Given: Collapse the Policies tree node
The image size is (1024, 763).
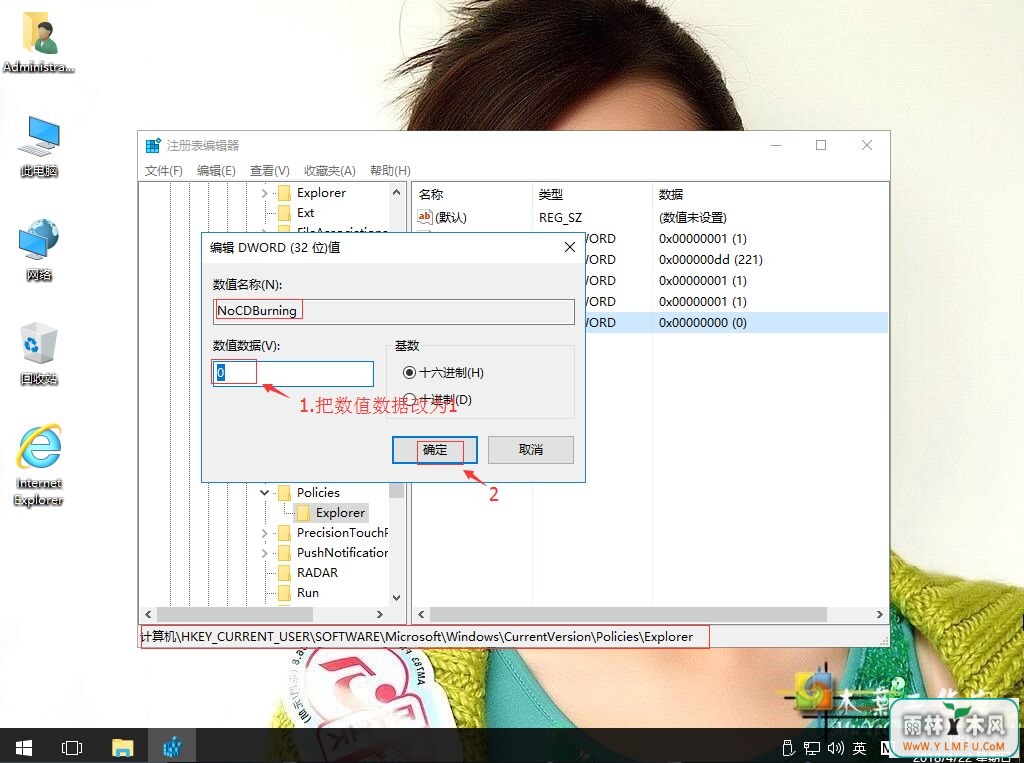Looking at the screenshot, I should point(264,493).
